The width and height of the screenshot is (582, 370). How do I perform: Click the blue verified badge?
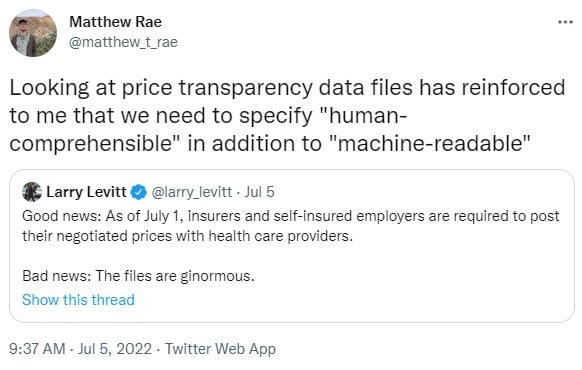(x=138, y=192)
